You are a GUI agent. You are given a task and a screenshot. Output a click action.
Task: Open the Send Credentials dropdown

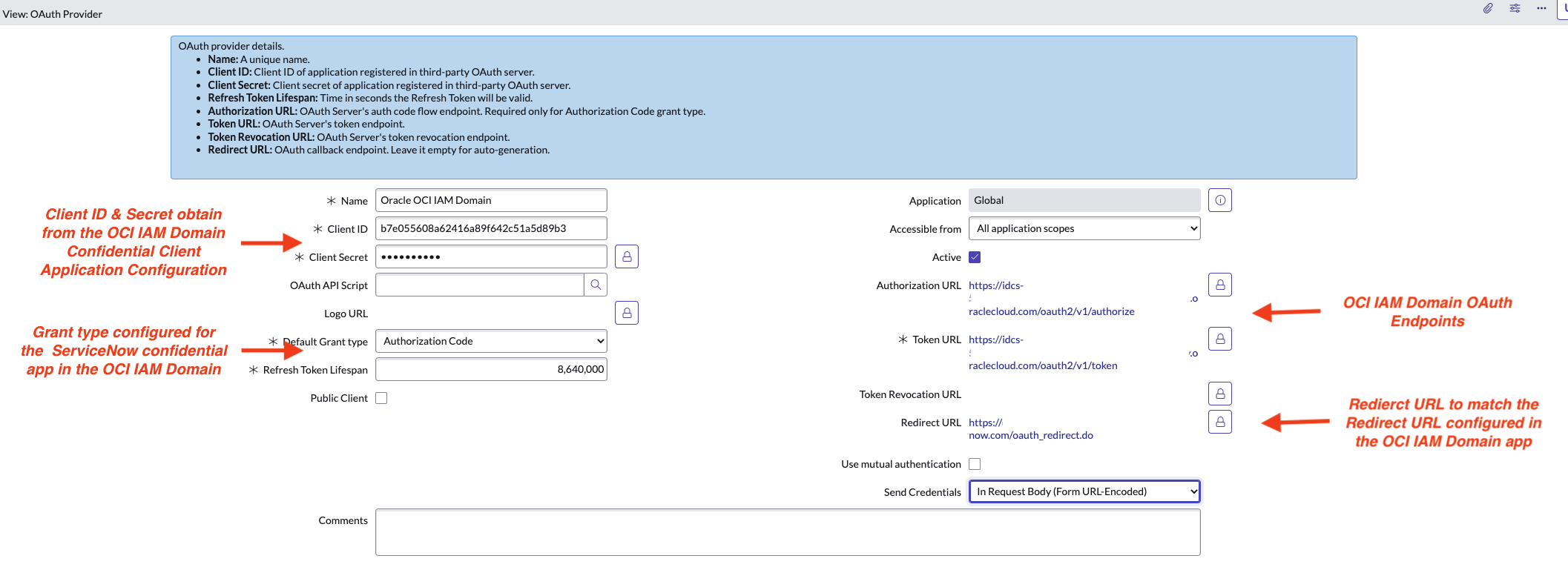click(1084, 491)
